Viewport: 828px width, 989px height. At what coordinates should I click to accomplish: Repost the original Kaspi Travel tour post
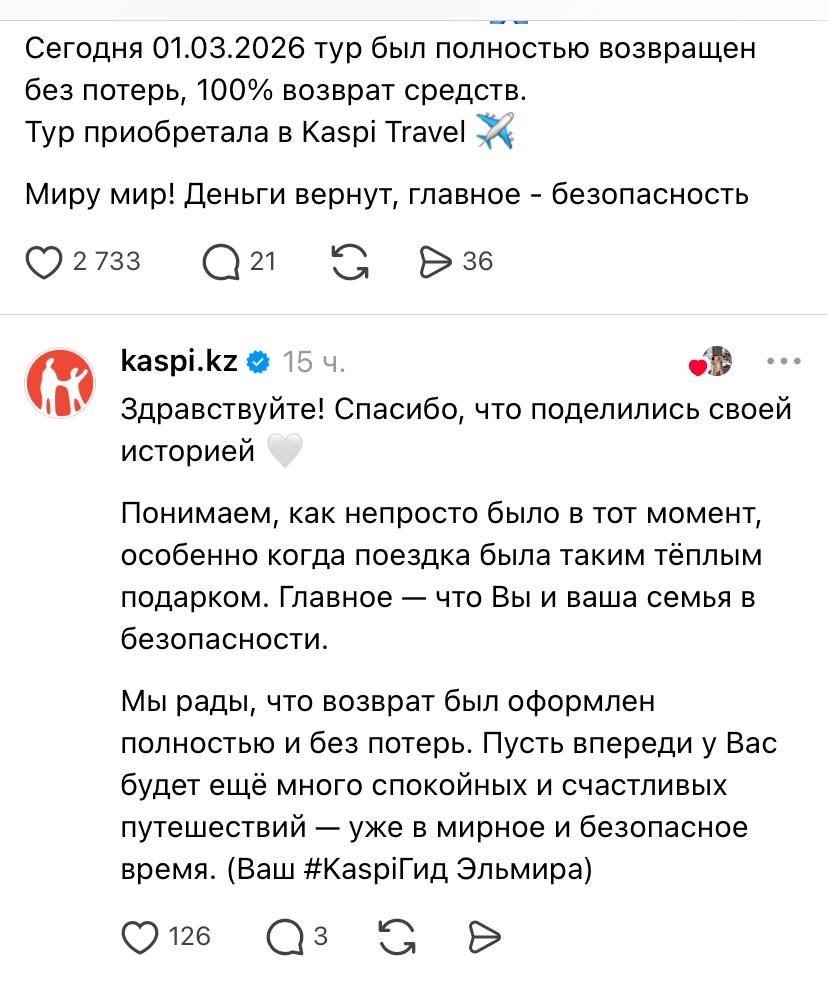[349, 262]
